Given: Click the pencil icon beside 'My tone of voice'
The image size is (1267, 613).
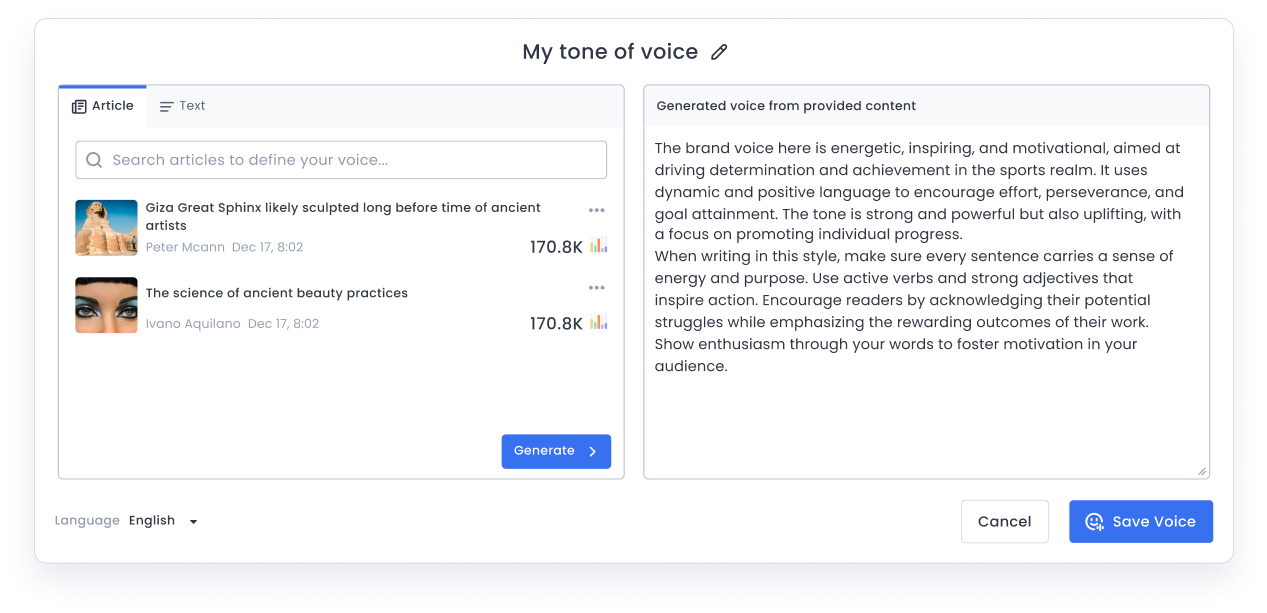Looking at the screenshot, I should (719, 51).
